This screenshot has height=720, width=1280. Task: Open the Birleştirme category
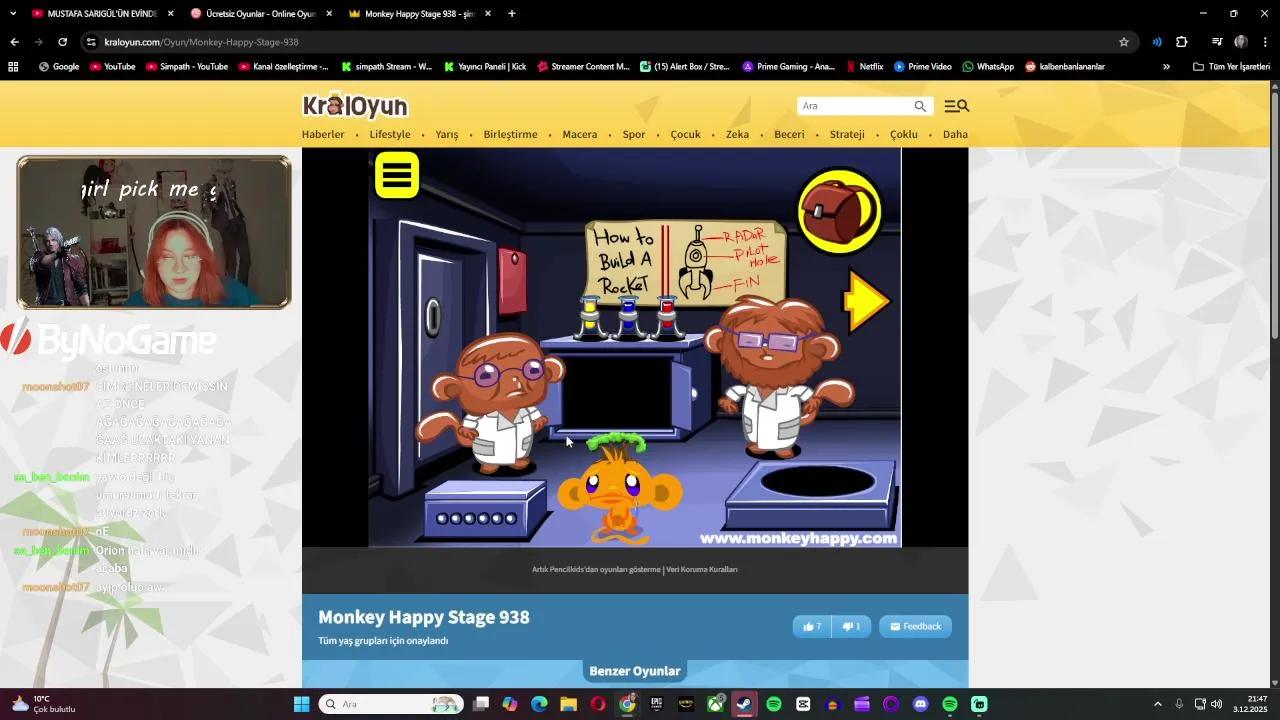[510, 134]
